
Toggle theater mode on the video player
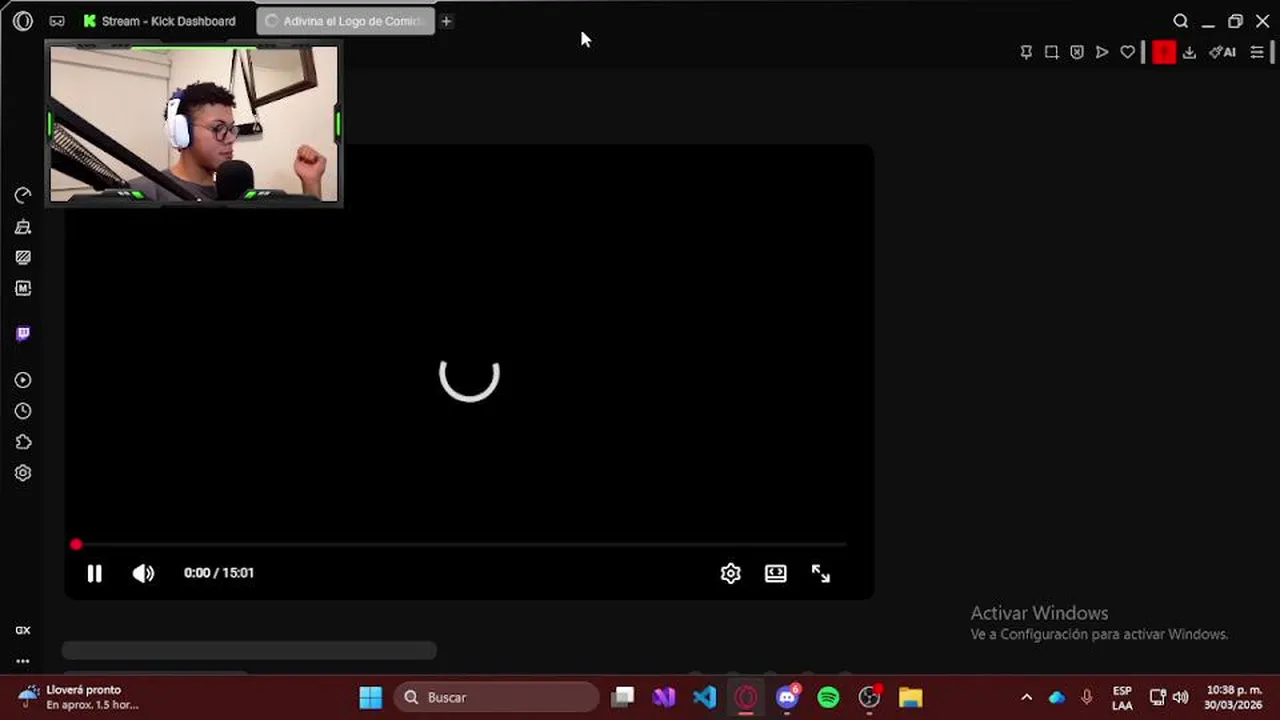pos(776,573)
